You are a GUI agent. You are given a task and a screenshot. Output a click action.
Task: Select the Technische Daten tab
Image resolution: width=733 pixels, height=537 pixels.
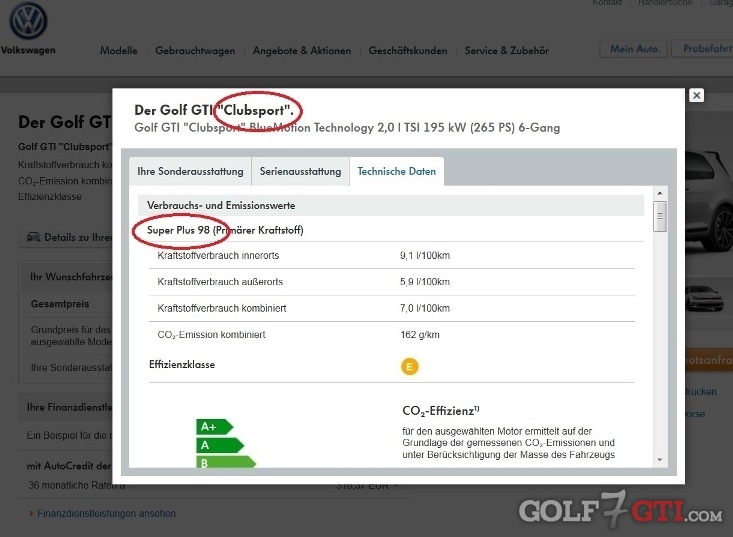(x=396, y=172)
